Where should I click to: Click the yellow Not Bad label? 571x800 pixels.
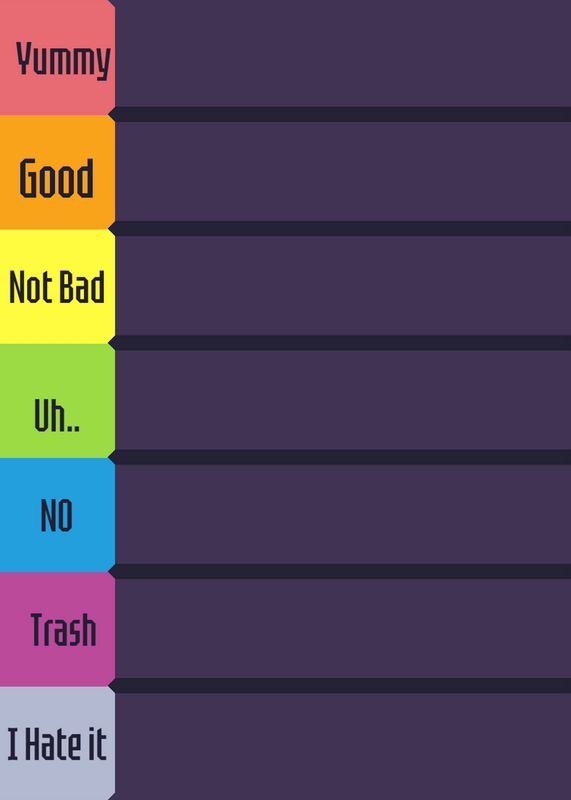(x=57, y=286)
